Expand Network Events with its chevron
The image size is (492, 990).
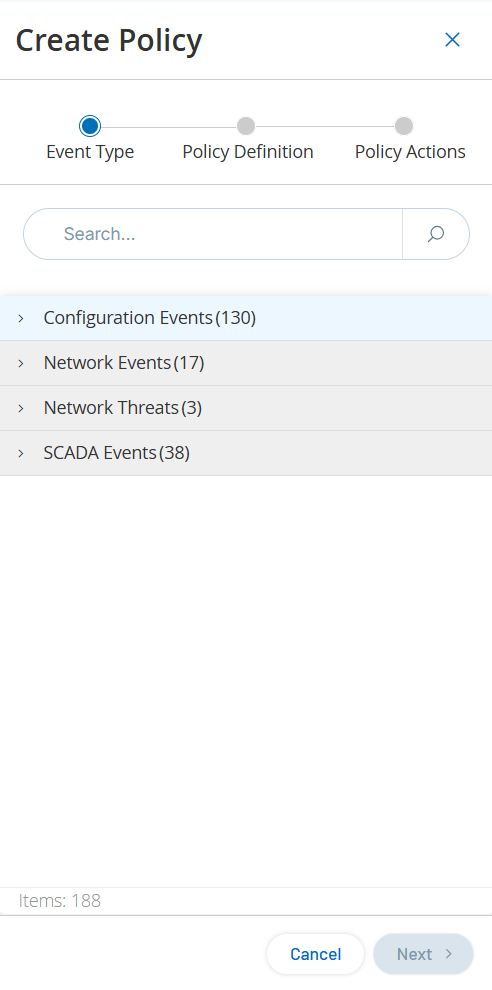(21, 363)
